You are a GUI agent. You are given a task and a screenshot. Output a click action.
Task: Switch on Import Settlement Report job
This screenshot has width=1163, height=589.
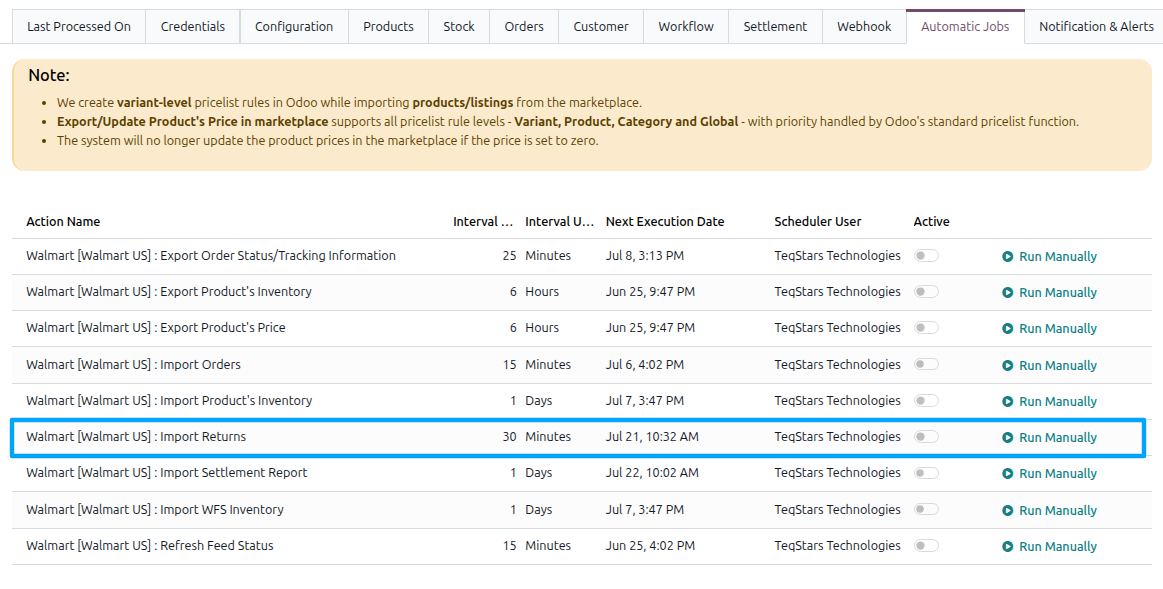[x=926, y=473]
